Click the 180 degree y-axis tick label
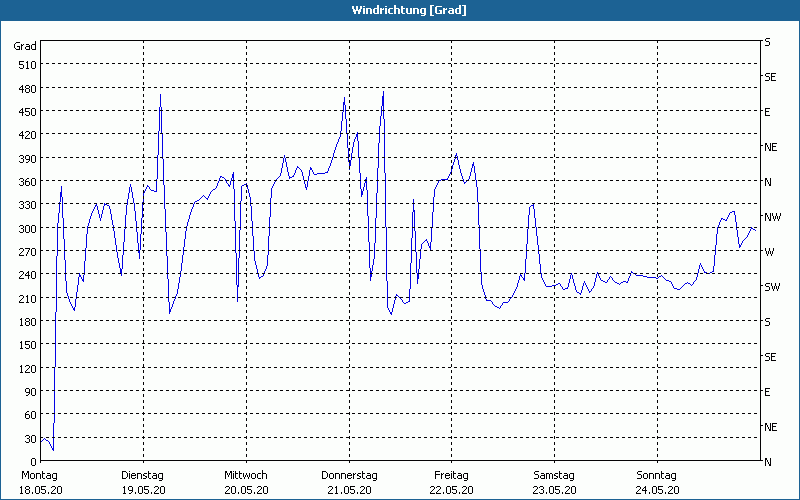The height and width of the screenshot is (500, 800). pyautogui.click(x=27, y=322)
